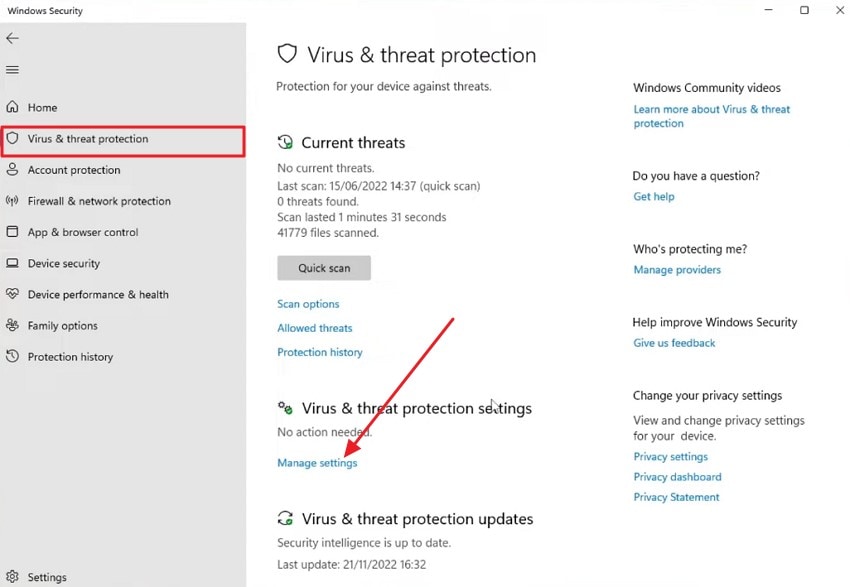
Task: Click the Scan options link
Action: tap(308, 303)
